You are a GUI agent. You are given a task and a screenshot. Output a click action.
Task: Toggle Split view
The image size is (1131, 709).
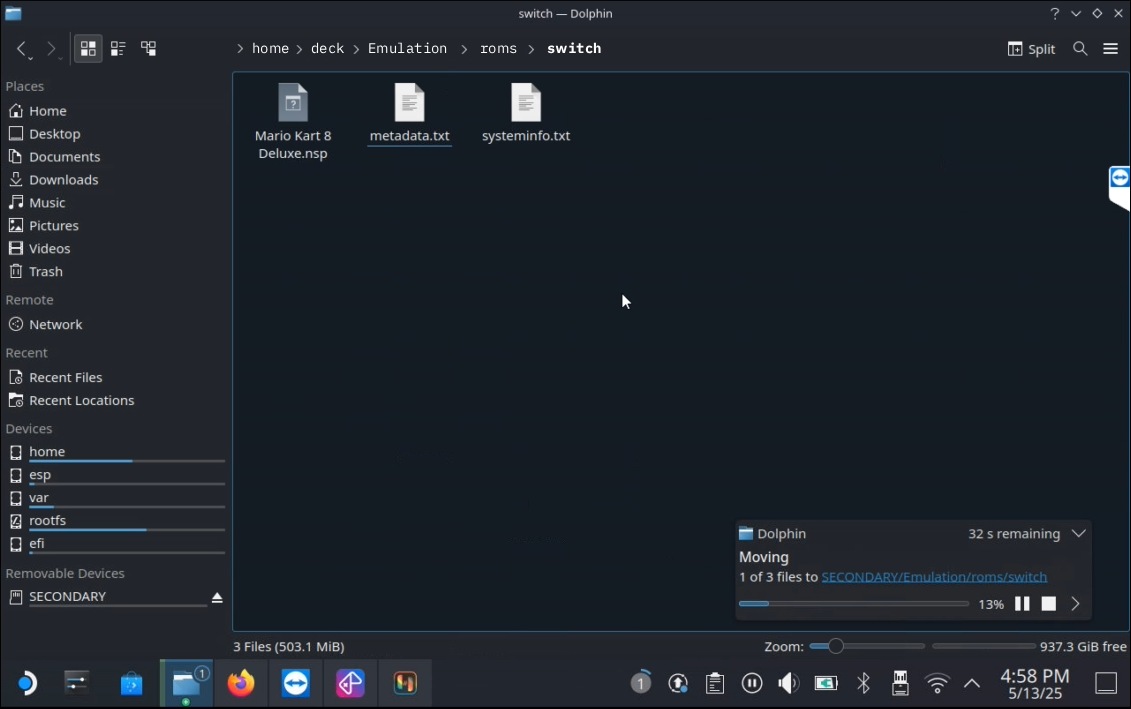[1031, 48]
